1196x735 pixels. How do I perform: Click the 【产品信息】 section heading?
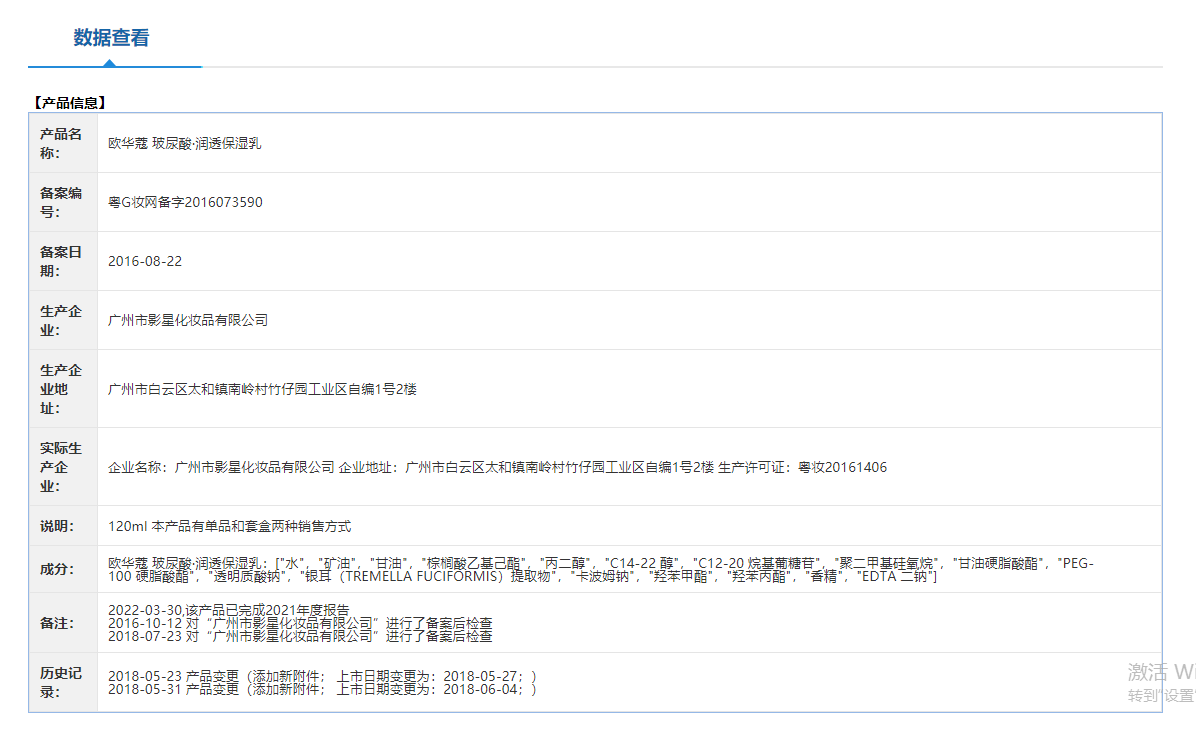[x=69, y=103]
